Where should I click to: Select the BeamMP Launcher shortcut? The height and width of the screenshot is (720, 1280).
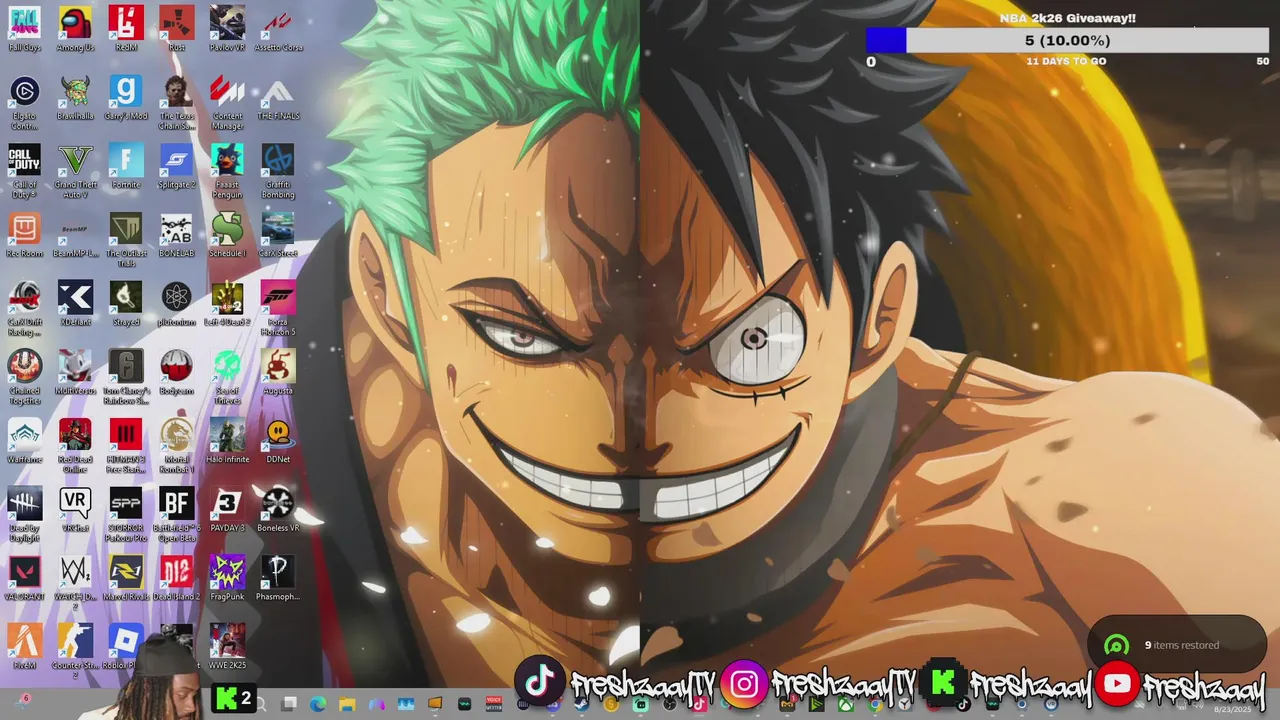(75, 234)
